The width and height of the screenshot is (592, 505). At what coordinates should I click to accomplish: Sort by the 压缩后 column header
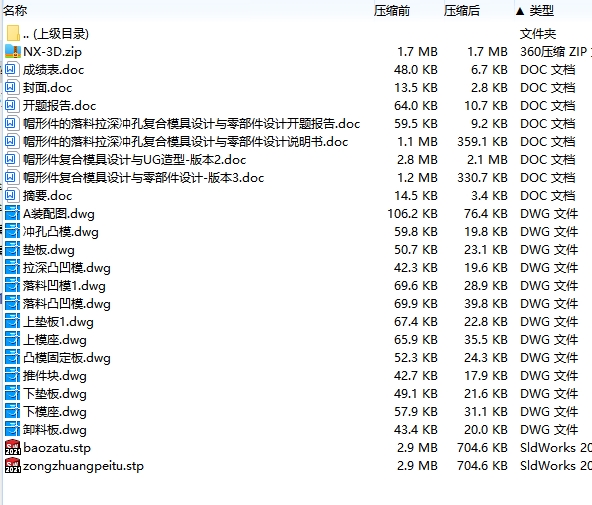(462, 11)
